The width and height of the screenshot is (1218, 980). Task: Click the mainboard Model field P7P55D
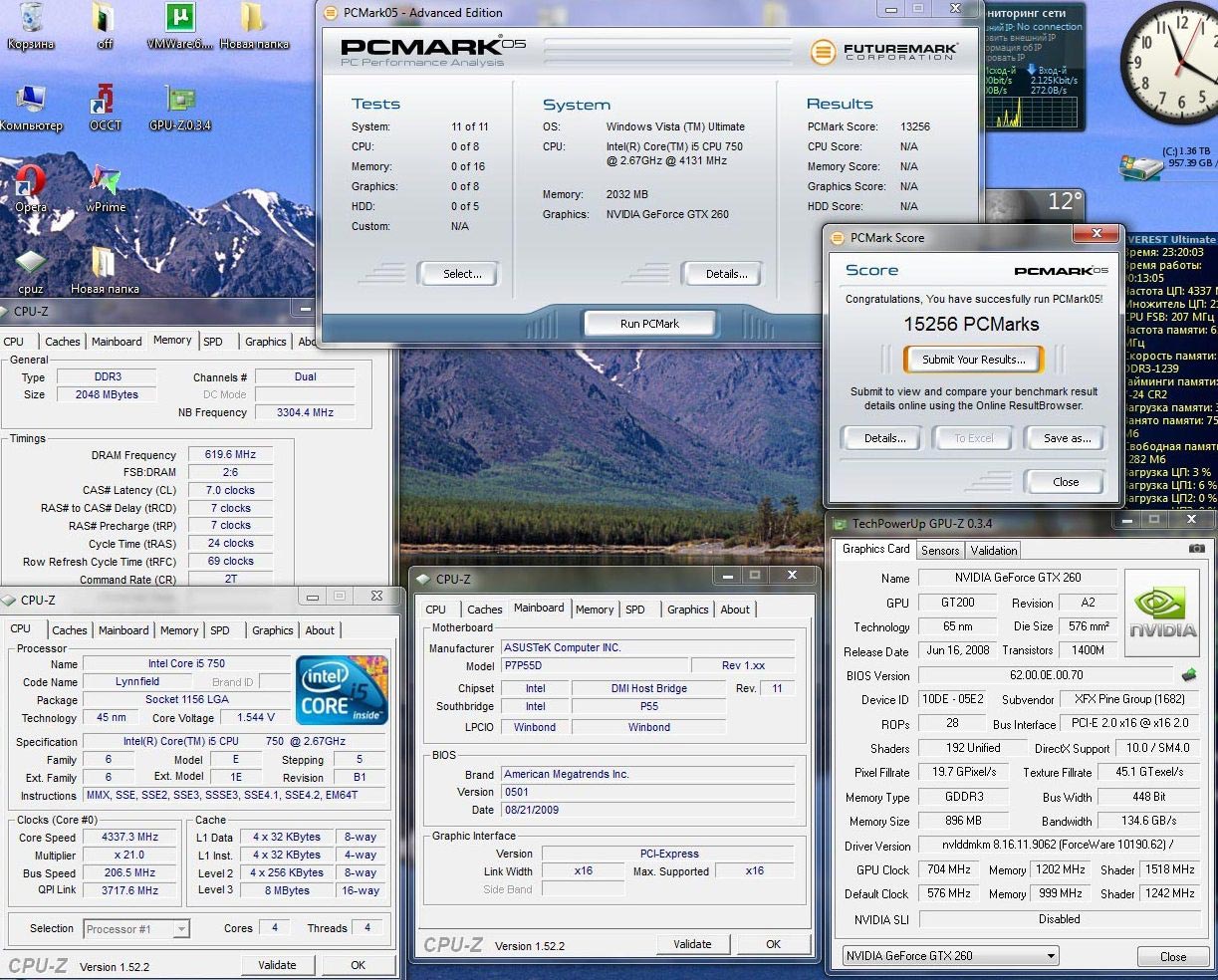[x=595, y=665]
